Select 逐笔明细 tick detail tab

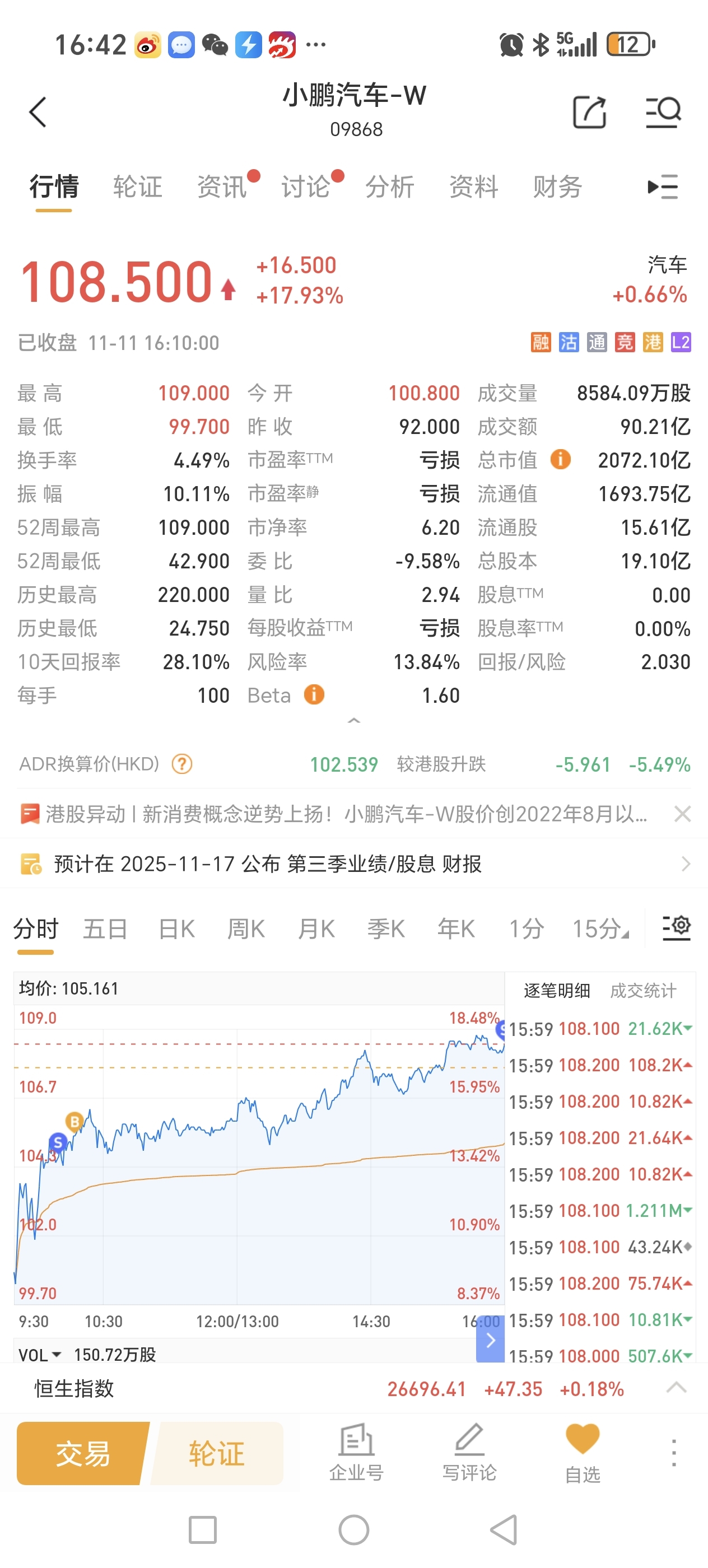pyautogui.click(x=556, y=990)
